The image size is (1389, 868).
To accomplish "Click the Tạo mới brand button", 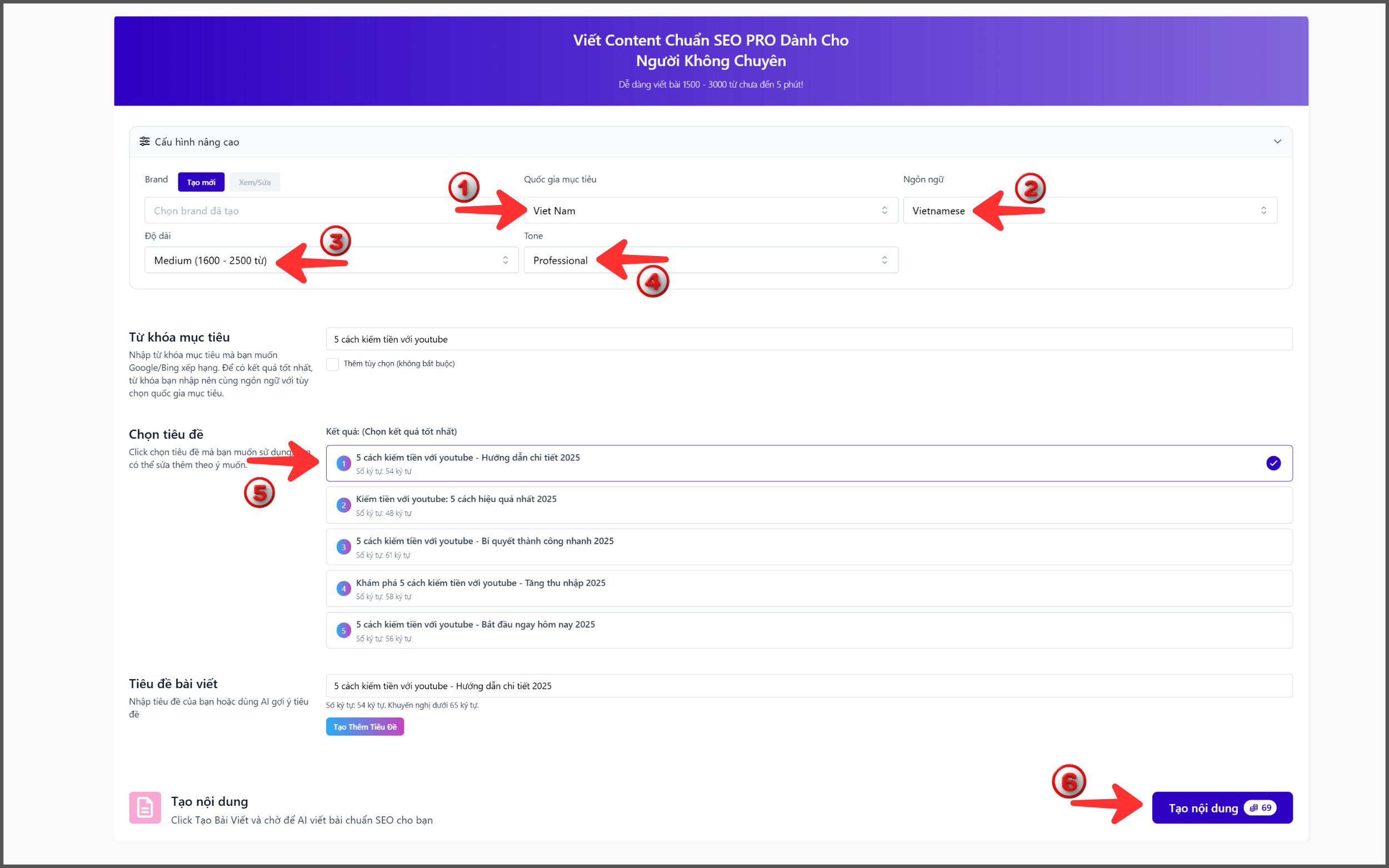I will 201,182.
